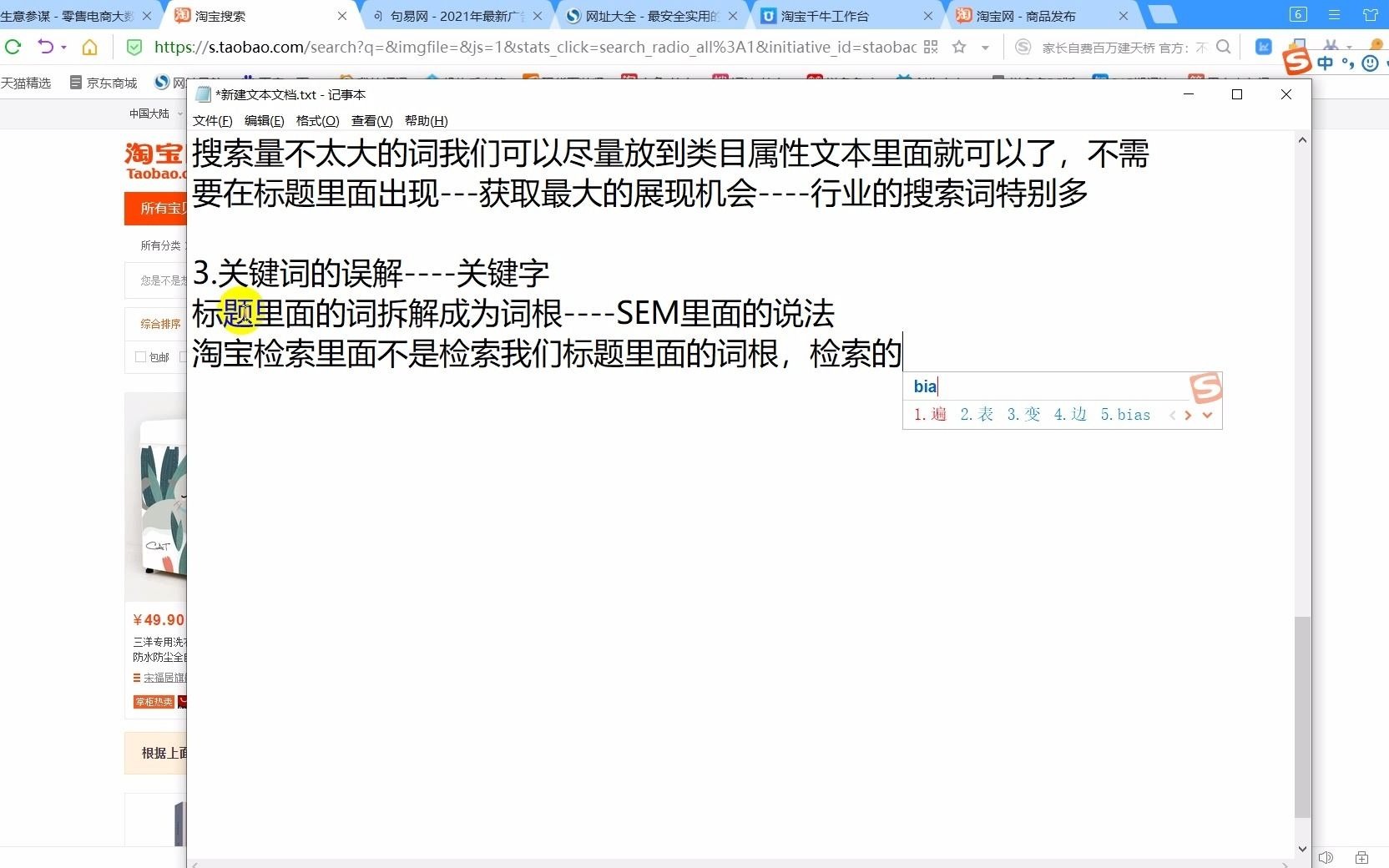Switch to the 淘宝千牛工作台 tab
This screenshot has height=868, width=1389.
pos(826,16)
